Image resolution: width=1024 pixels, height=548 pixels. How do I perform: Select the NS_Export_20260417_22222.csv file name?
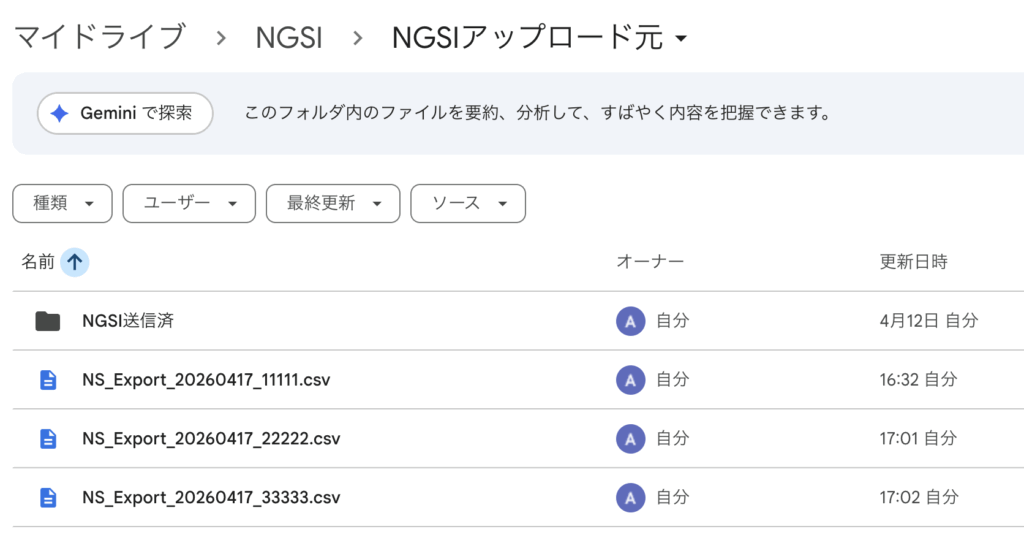point(206,438)
